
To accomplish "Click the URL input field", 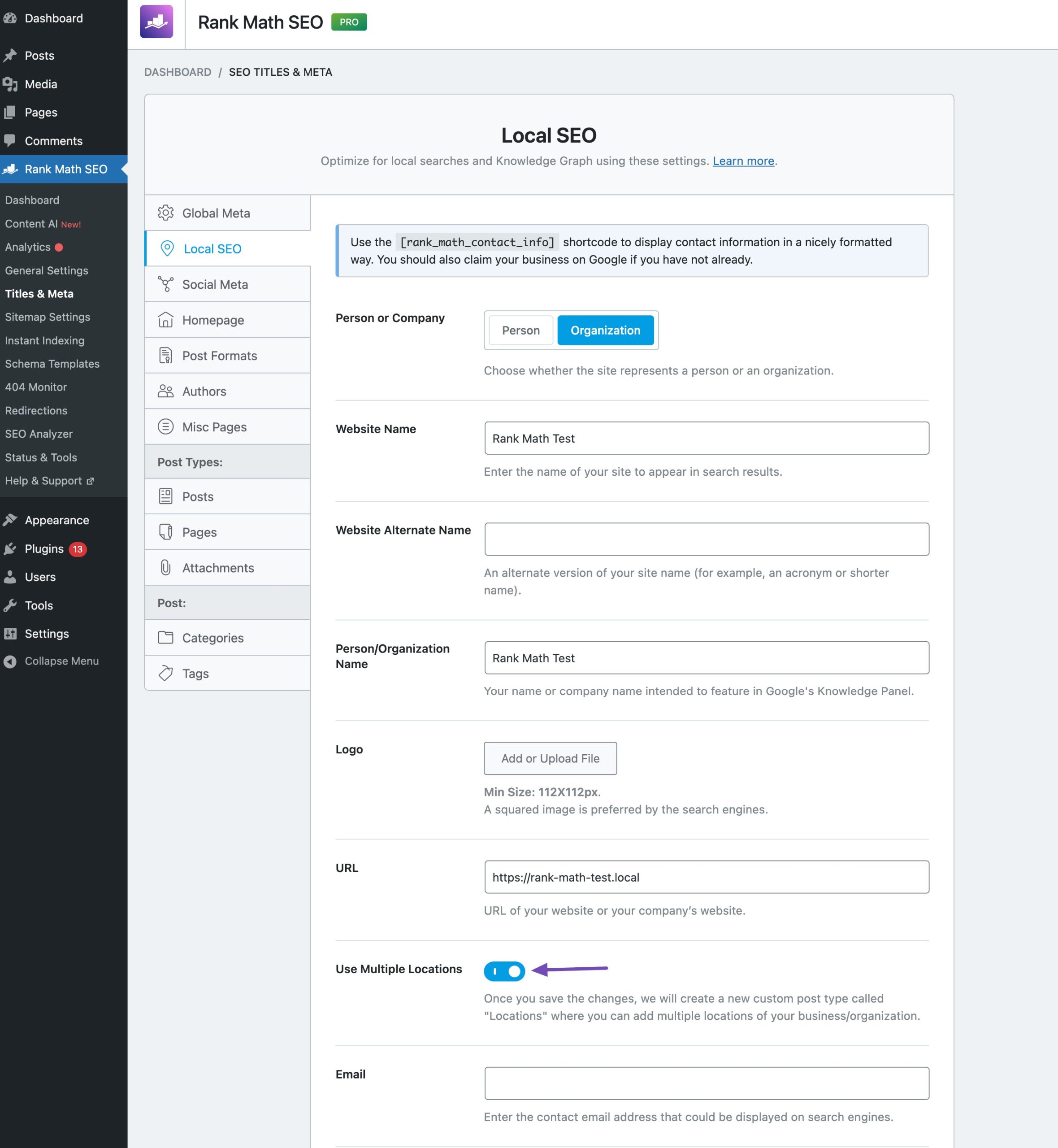I will coord(707,877).
